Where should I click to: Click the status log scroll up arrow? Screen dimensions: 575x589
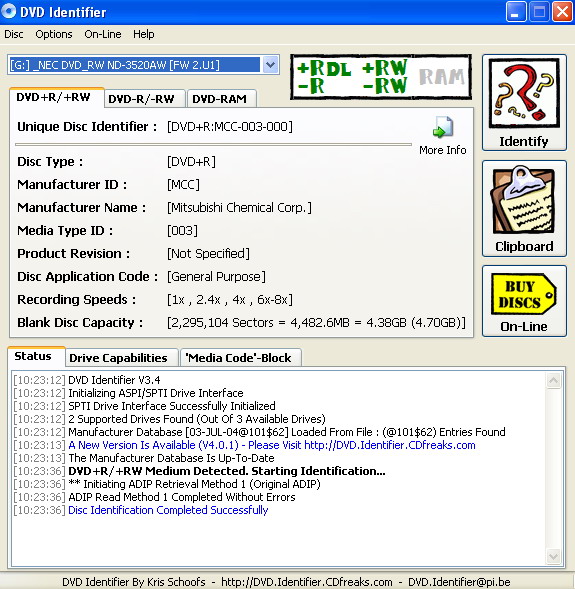tap(554, 381)
